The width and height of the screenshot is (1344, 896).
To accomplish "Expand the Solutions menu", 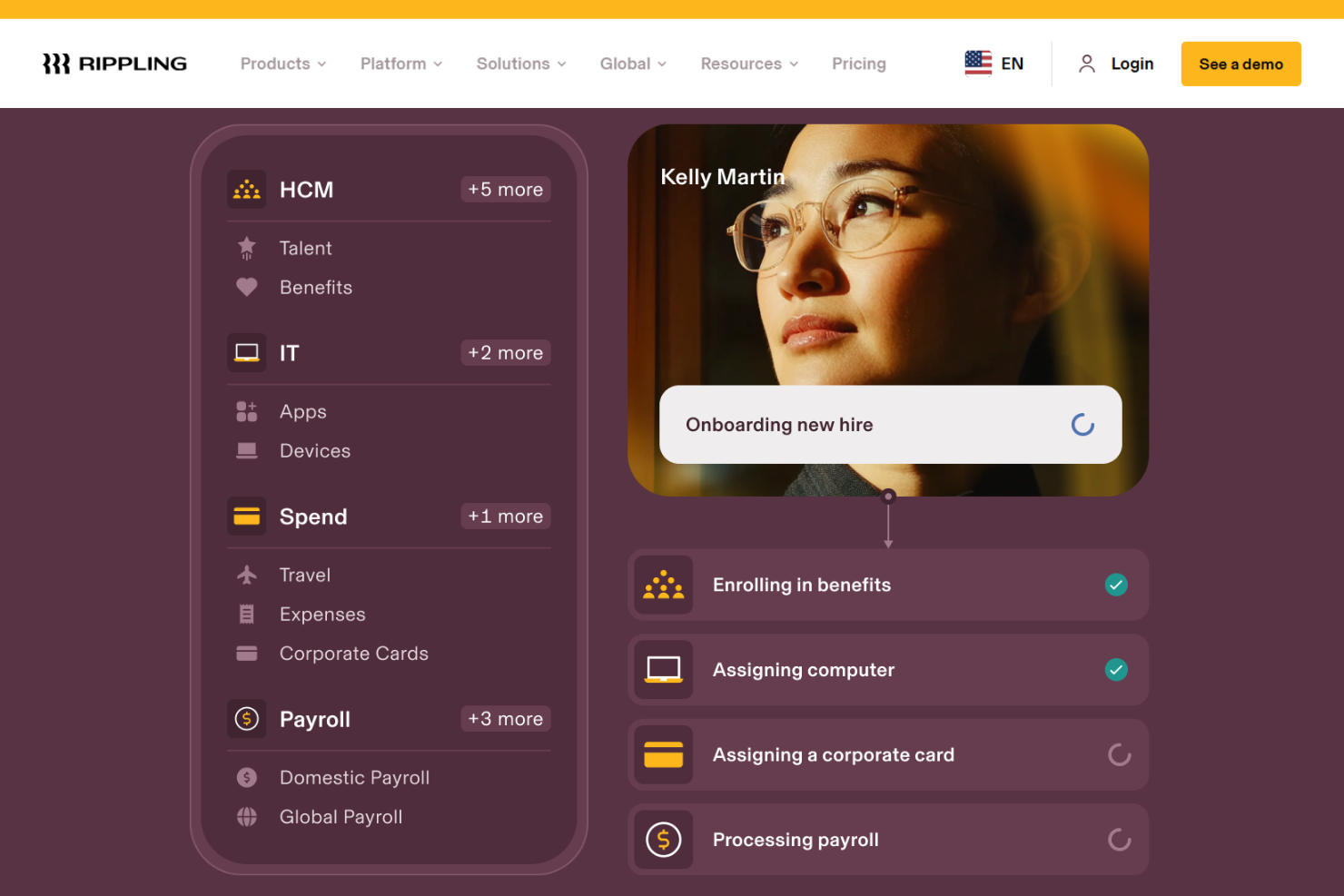I will pyautogui.click(x=520, y=64).
